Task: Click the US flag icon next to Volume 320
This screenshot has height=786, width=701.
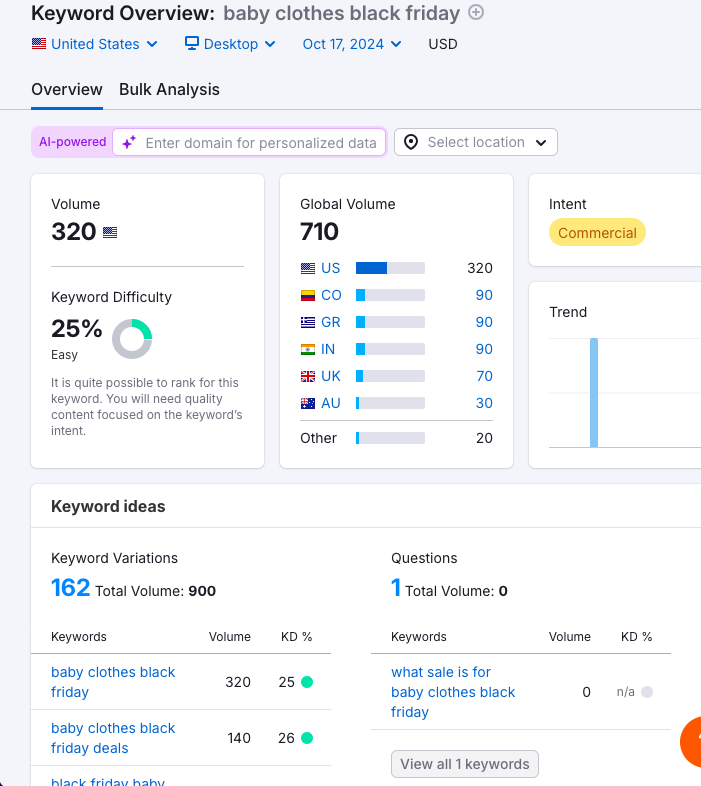Action: pos(110,233)
